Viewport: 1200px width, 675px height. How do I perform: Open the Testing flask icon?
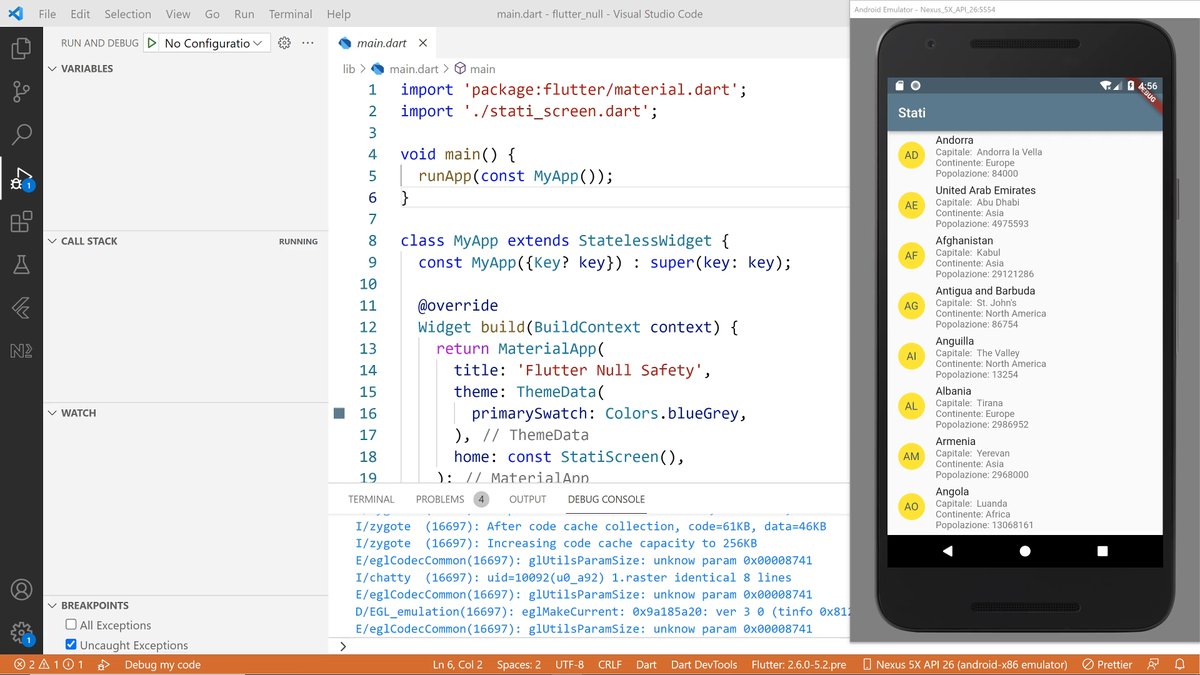click(x=20, y=265)
